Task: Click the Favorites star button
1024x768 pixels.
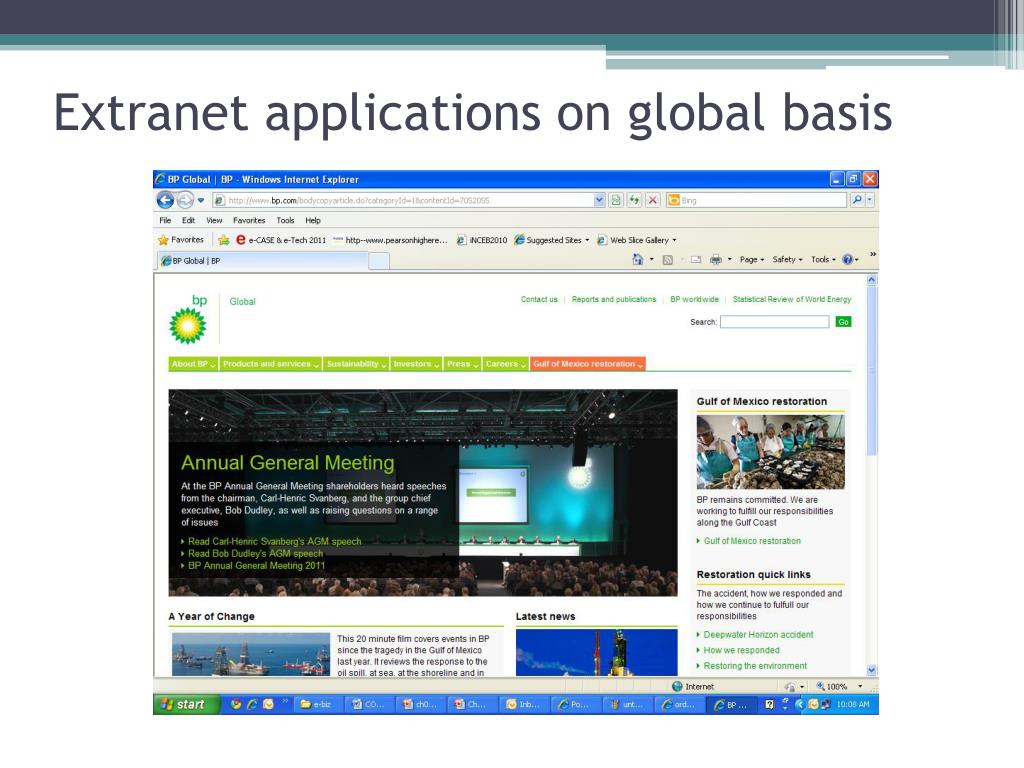Action: 181,240
